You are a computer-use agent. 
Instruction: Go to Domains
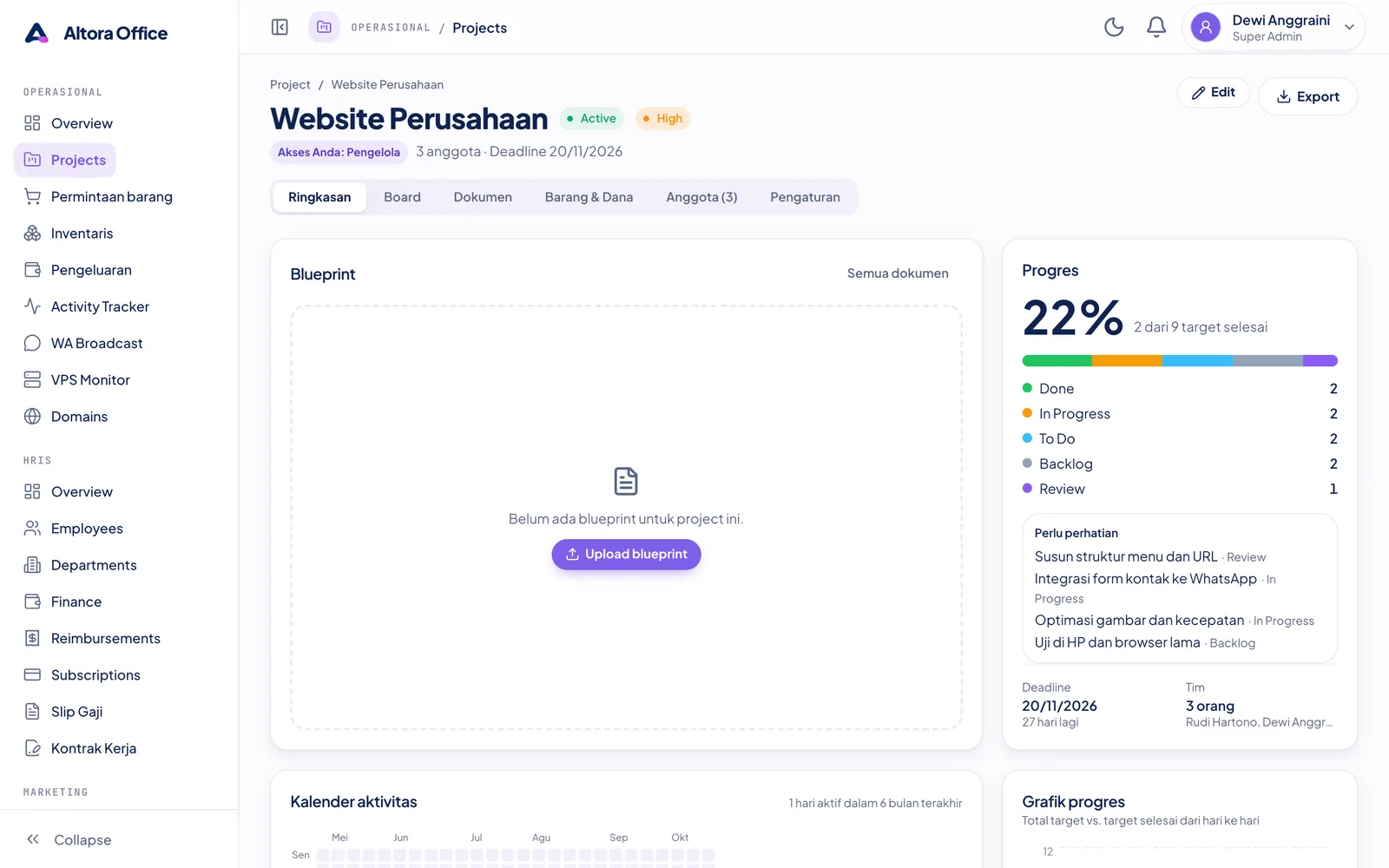point(65,417)
